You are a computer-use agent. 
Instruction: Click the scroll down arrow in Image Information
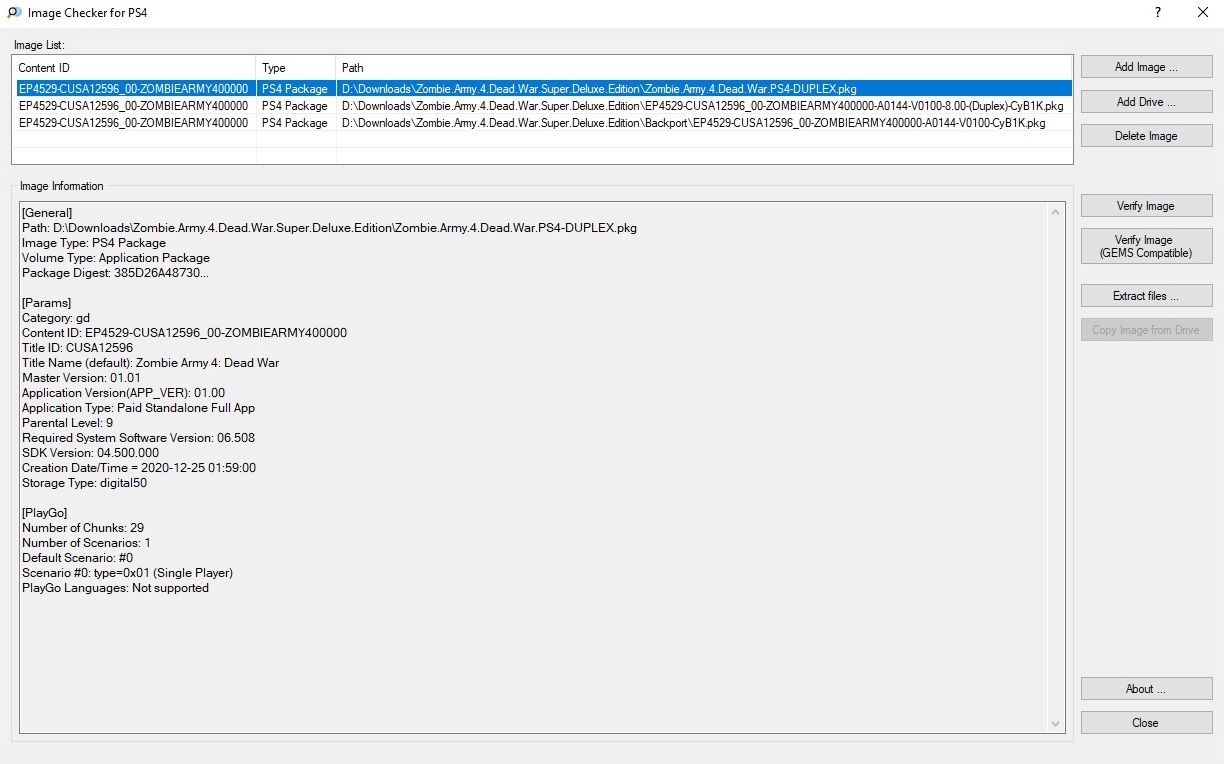[x=1056, y=723]
